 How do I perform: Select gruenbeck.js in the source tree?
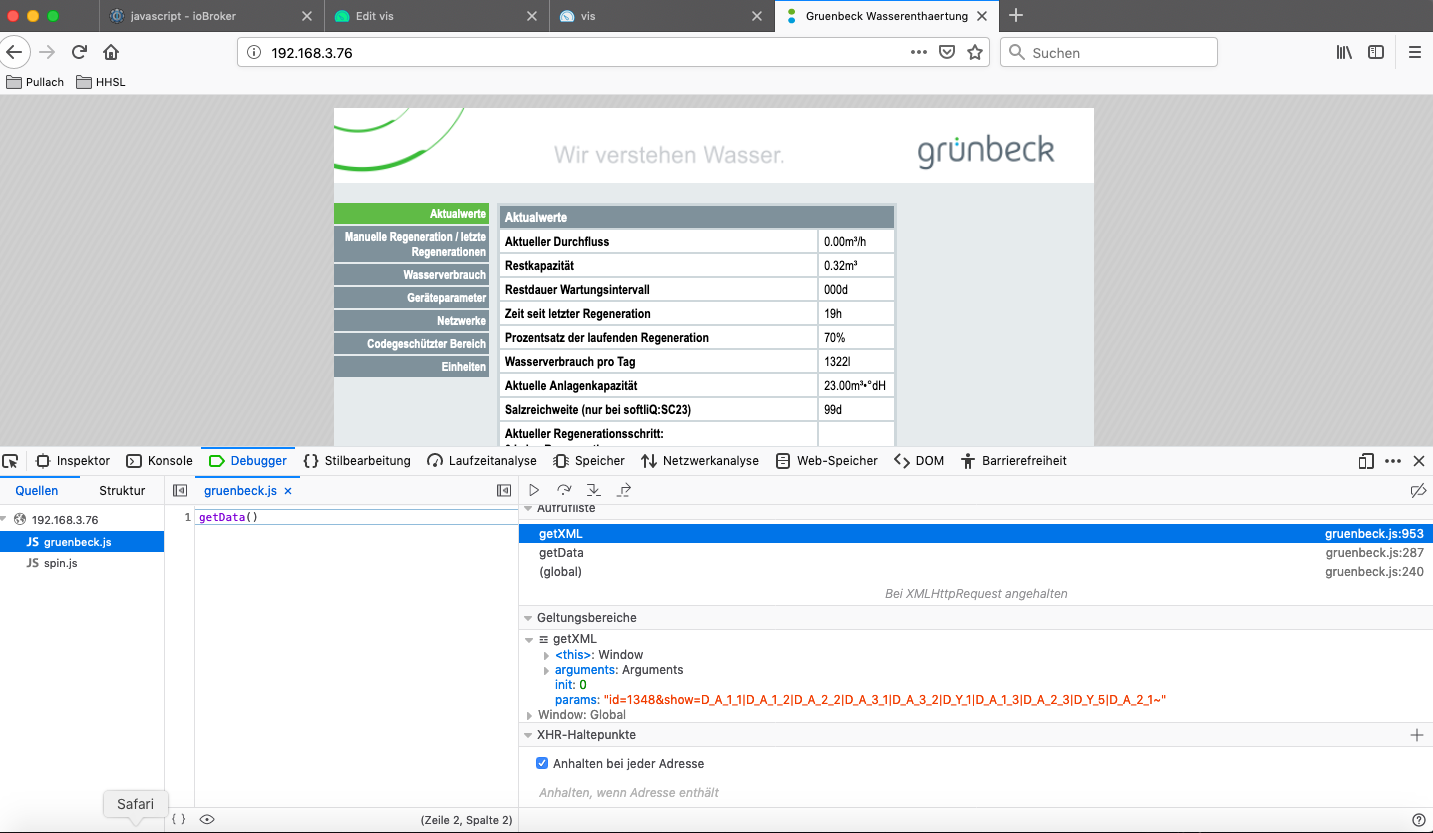point(82,542)
